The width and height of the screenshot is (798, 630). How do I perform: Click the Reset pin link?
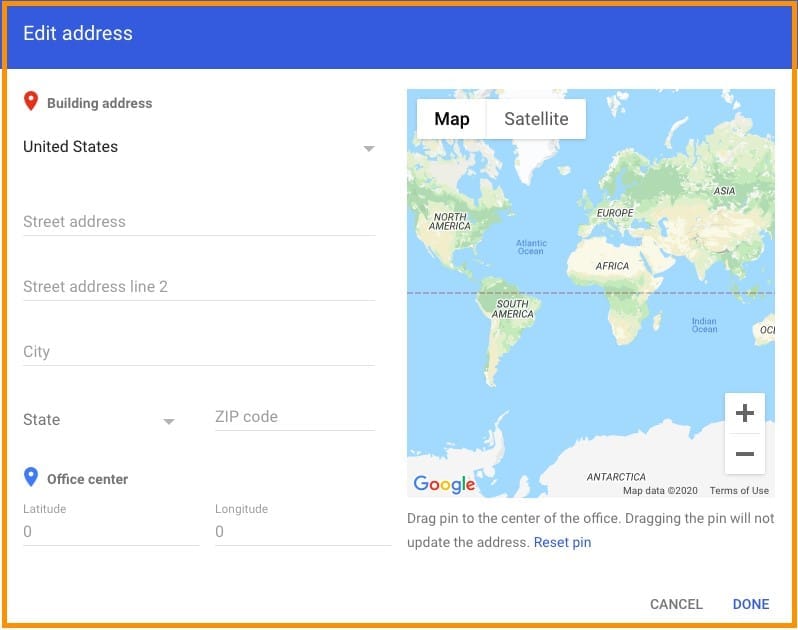pos(562,542)
